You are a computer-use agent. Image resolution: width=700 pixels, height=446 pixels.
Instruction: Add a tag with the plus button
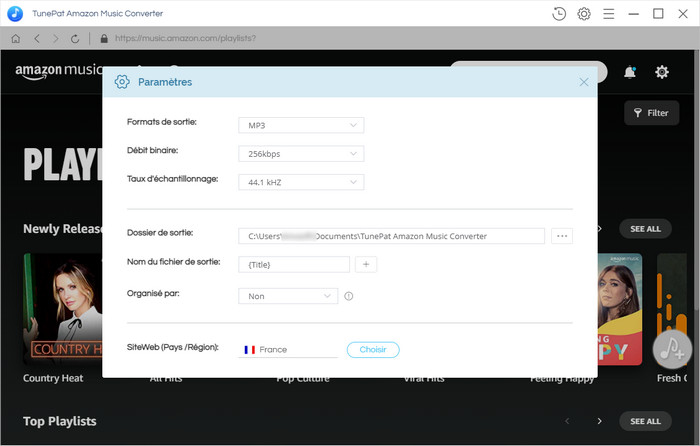pos(366,264)
